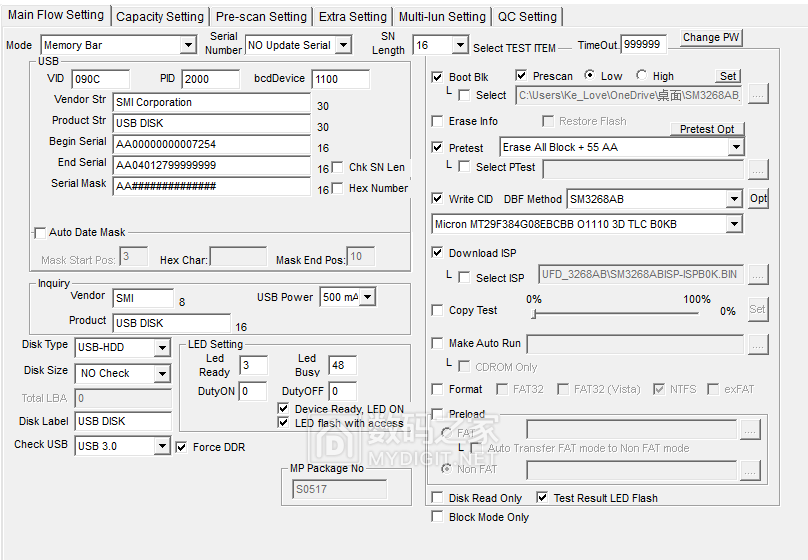Viewport: 808px width, 560px height.
Task: Toggle Download ISP checkbox
Action: 437,252
